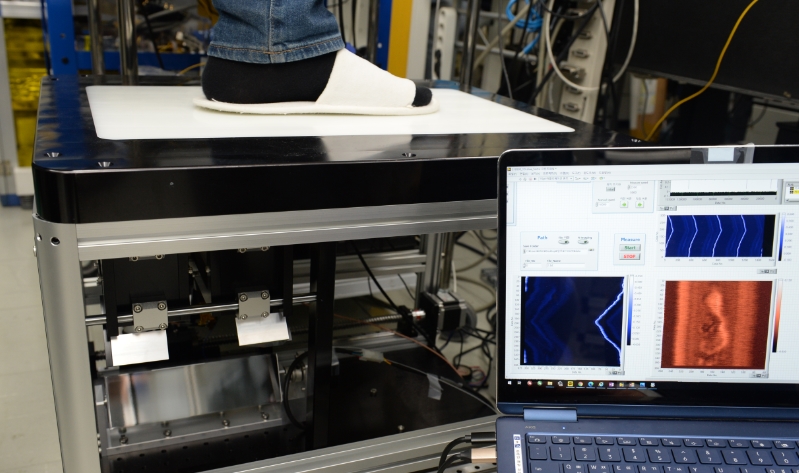Image resolution: width=799 pixels, height=473 pixels.
Task: Click the Measure speed numeric field
Action: 635,187
